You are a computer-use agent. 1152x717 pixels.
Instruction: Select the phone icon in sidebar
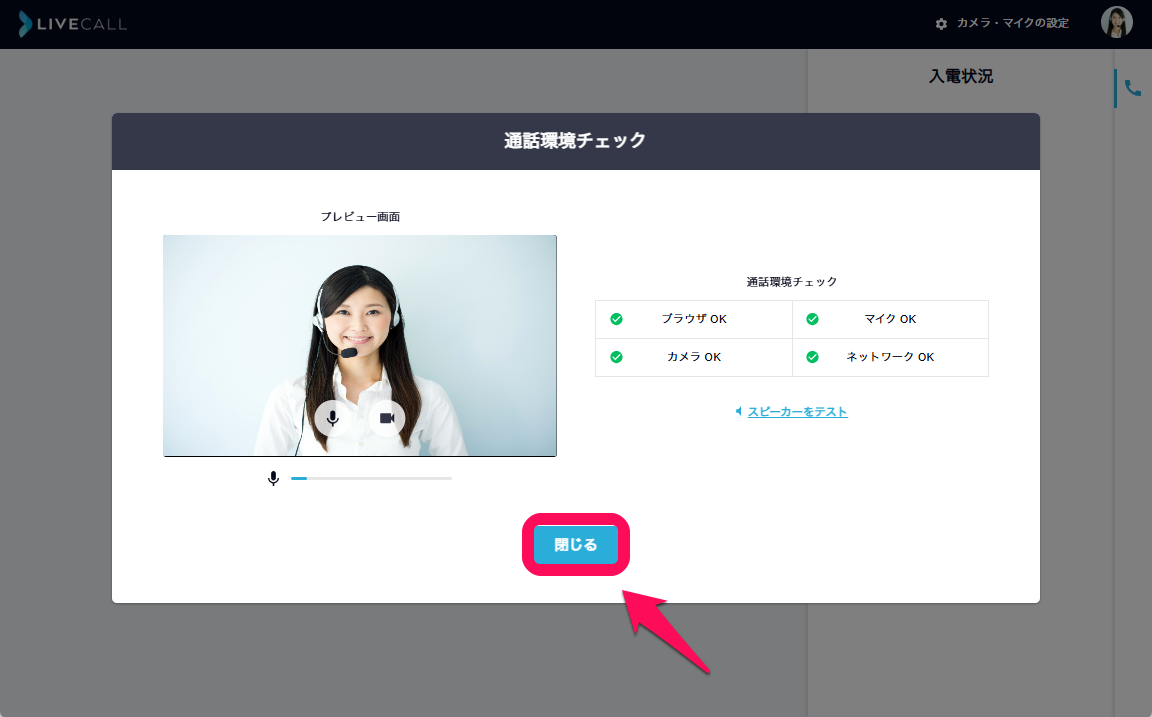(x=1133, y=89)
